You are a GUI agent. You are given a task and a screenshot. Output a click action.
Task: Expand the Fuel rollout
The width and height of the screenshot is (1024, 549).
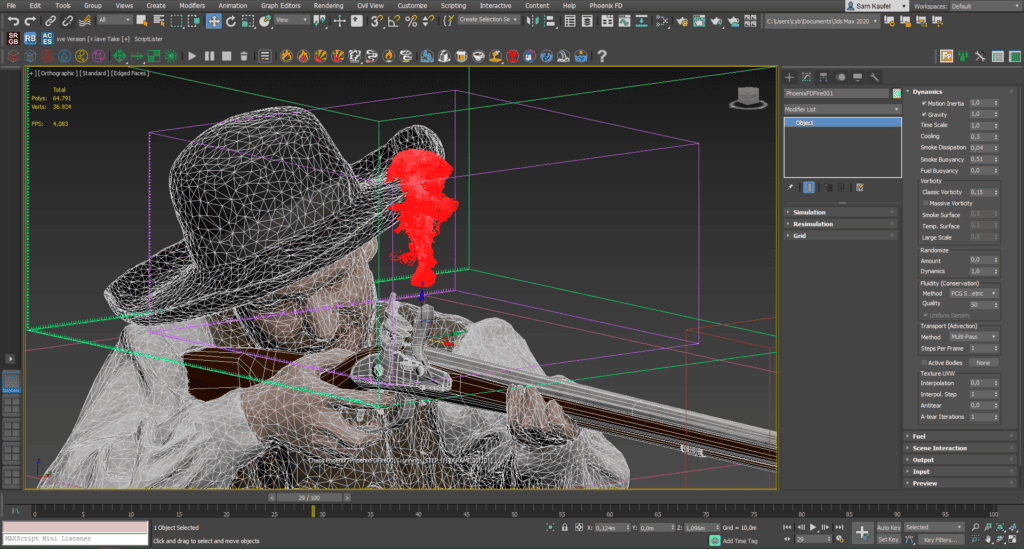(961, 436)
